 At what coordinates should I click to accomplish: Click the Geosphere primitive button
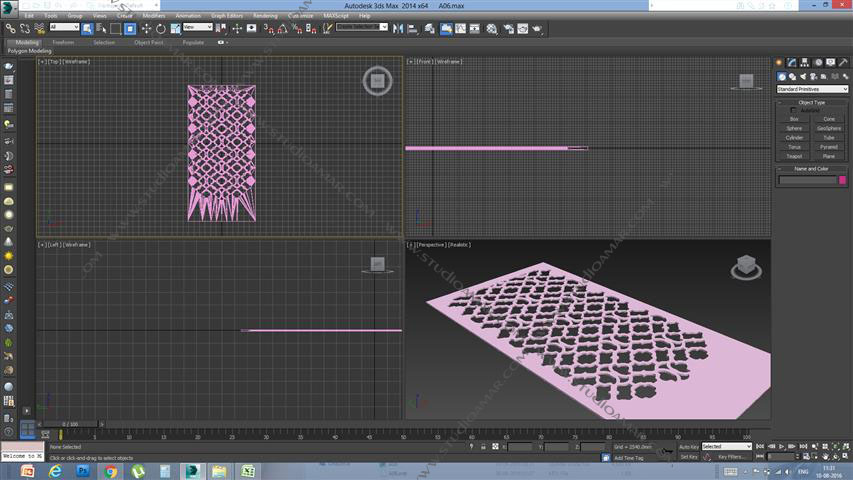829,128
